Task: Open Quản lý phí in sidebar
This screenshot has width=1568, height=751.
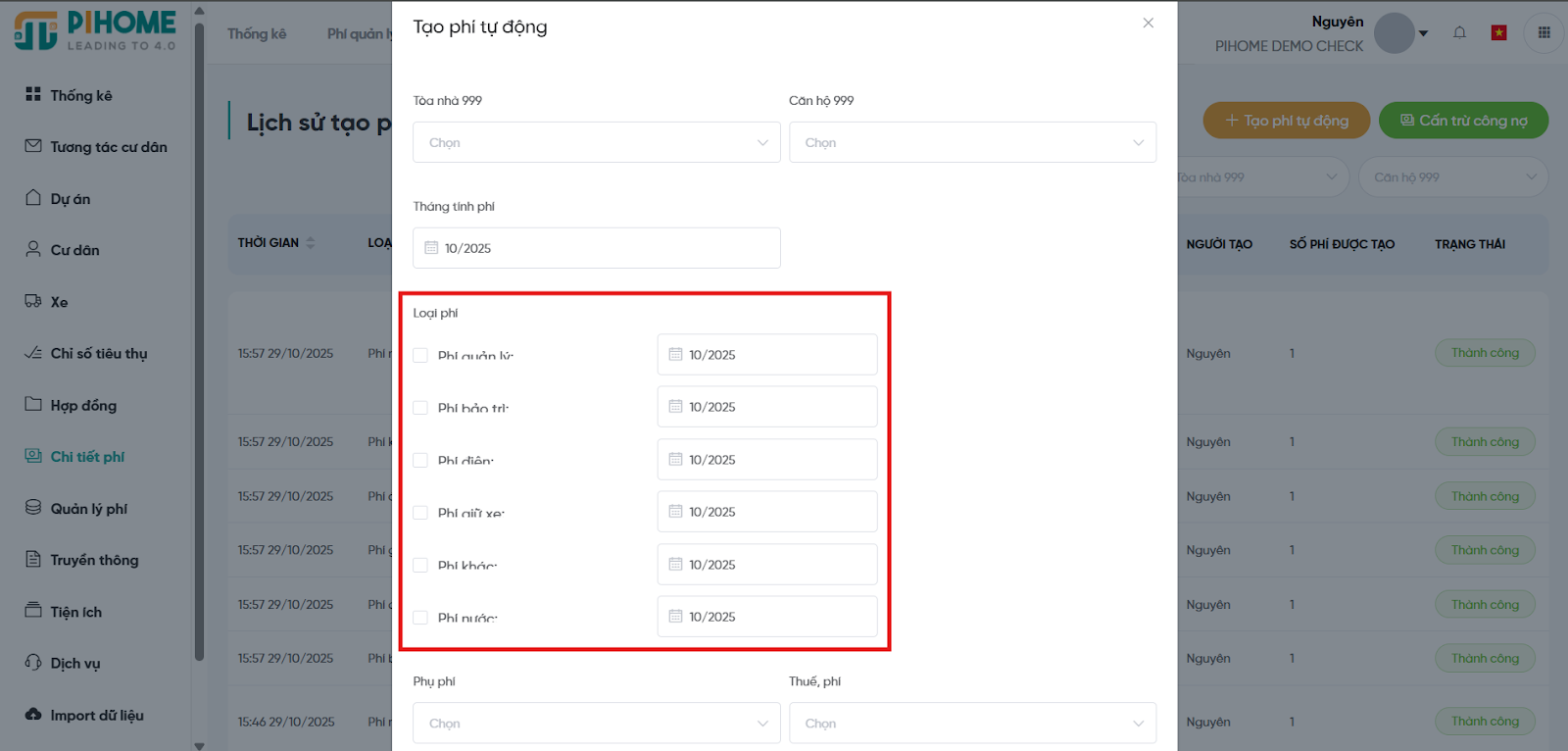Action: point(88,508)
